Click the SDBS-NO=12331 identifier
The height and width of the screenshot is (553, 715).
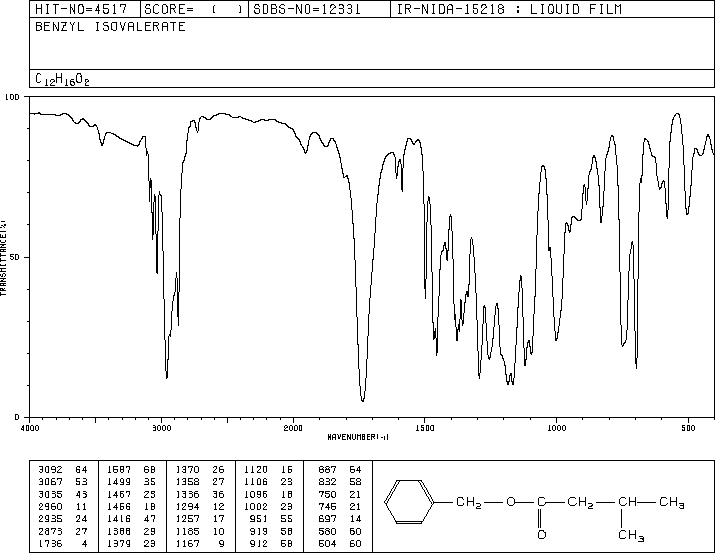click(307, 9)
